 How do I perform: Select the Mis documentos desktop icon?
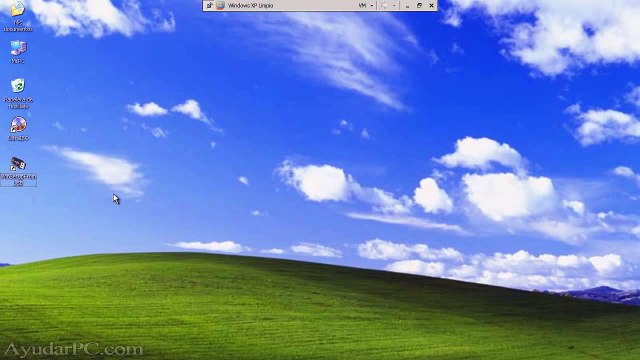(18, 16)
